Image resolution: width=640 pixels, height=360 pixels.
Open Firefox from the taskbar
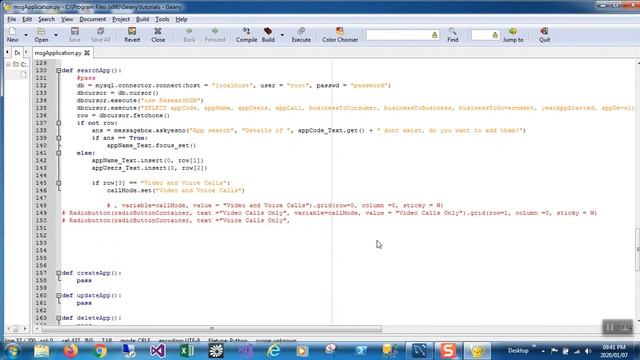click(x=71, y=351)
